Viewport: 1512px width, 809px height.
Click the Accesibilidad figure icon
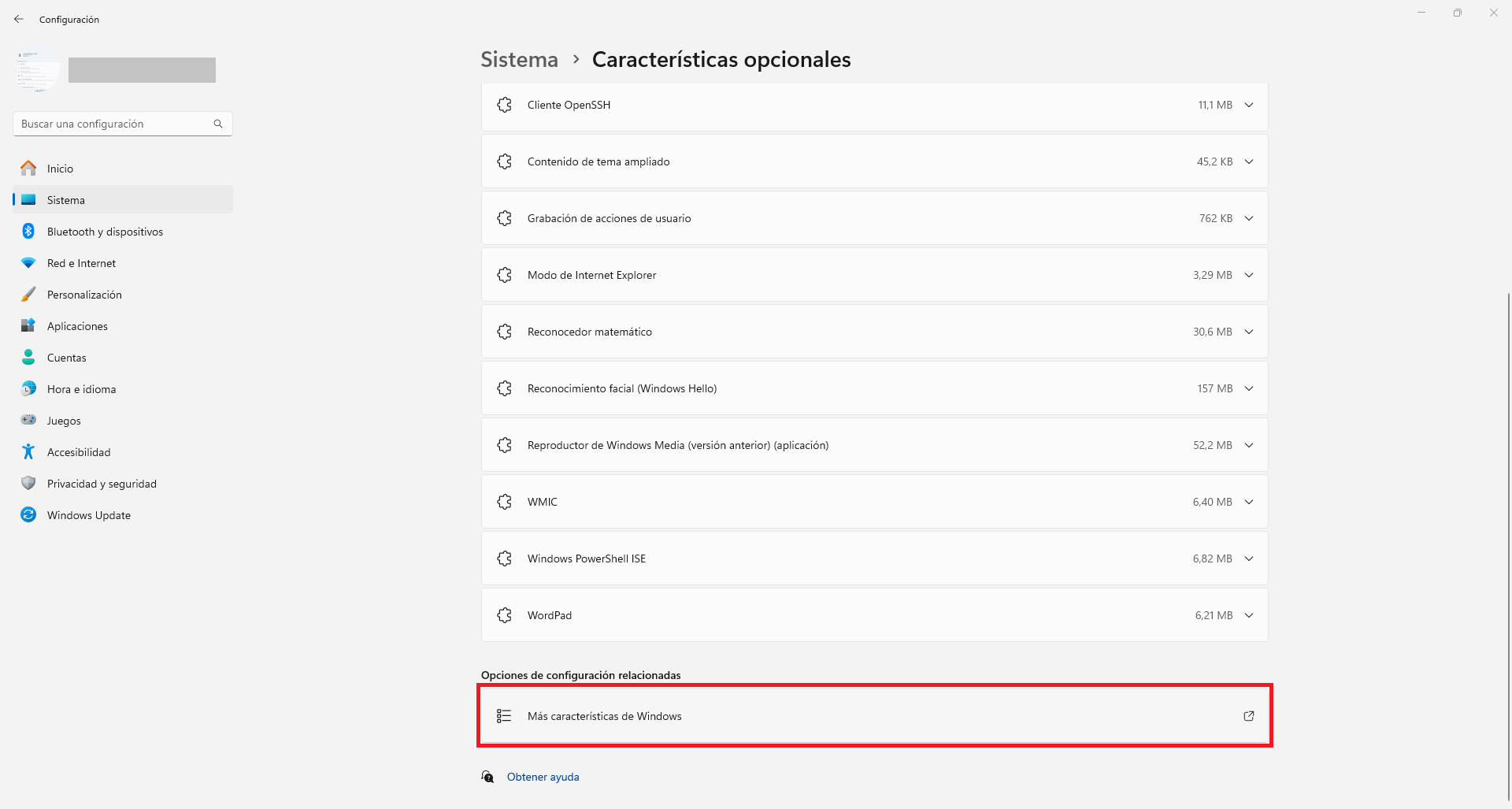[x=28, y=451]
